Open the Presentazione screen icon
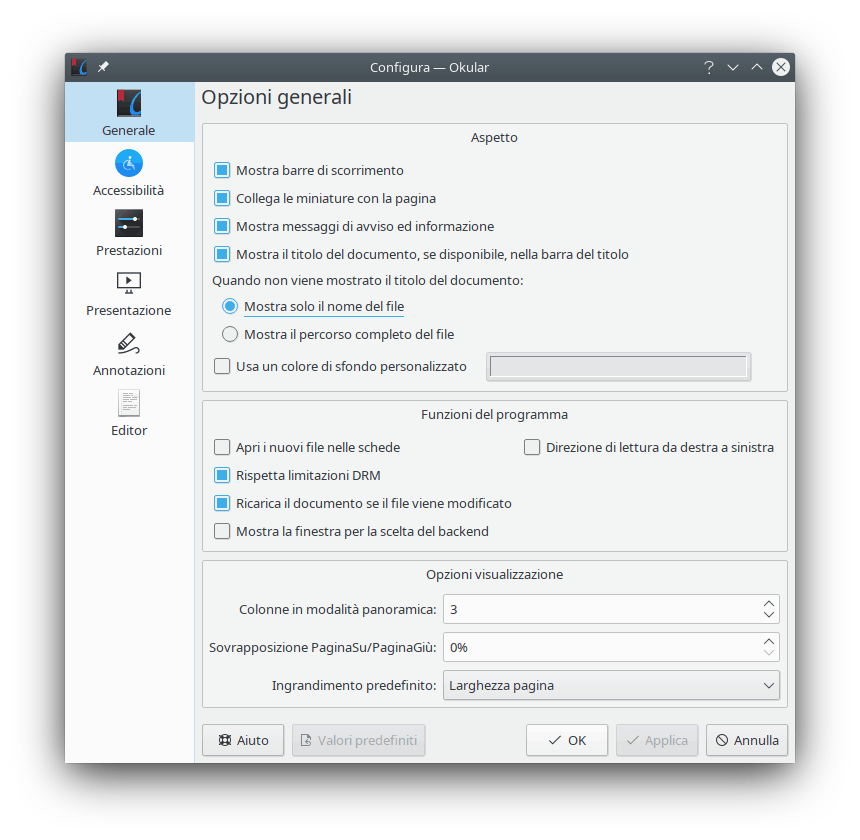This screenshot has height=840, width=860. [129, 283]
